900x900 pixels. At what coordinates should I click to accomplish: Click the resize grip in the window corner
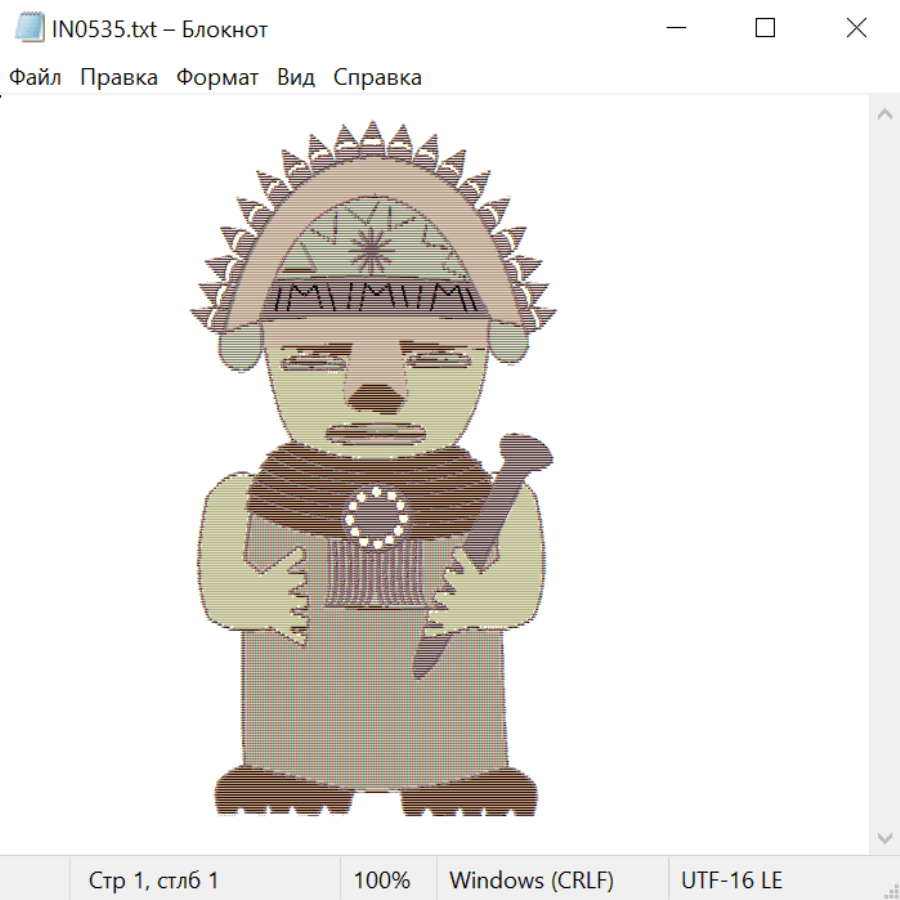pos(890,890)
